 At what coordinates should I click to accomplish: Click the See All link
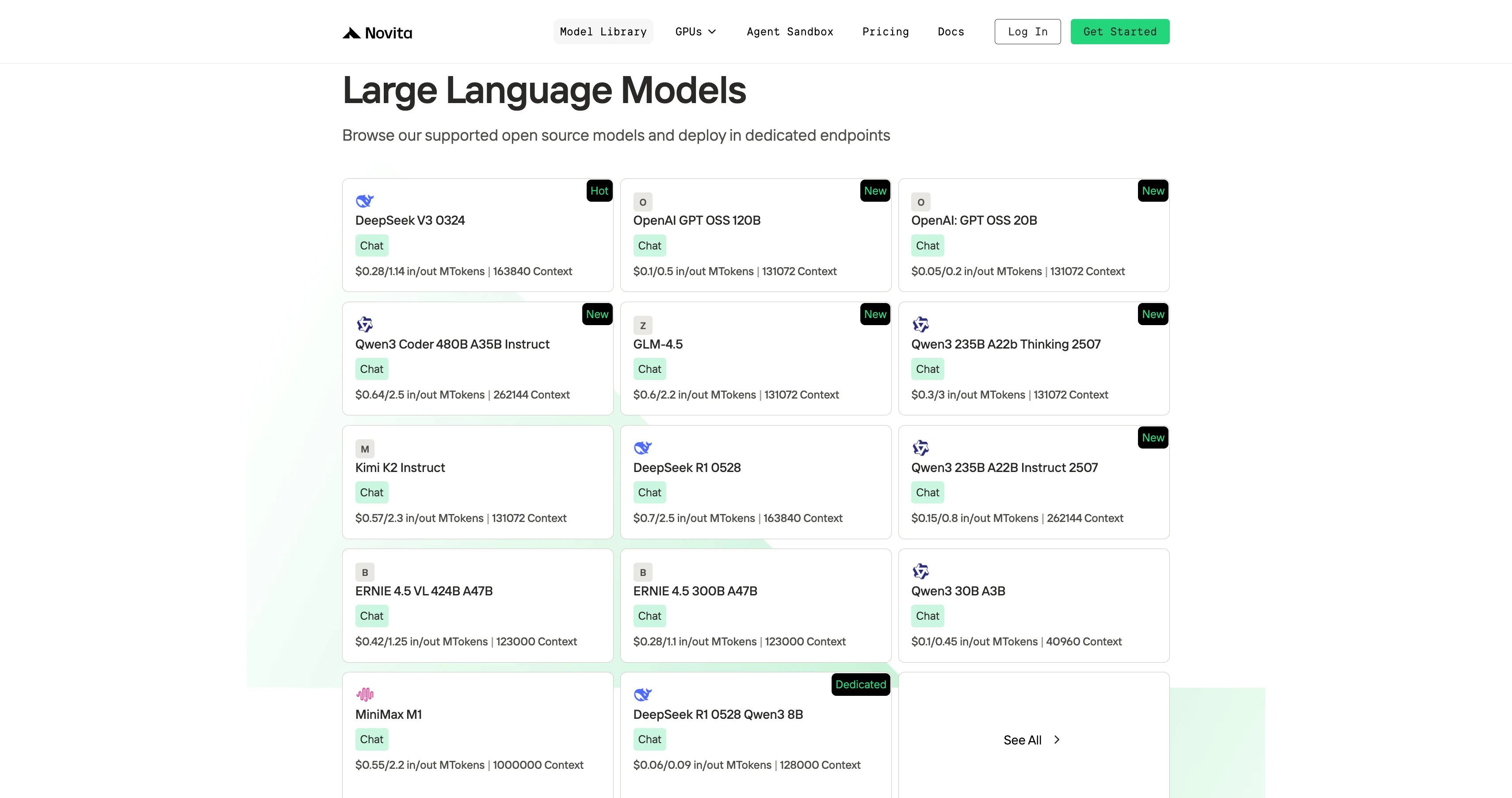pos(1022,740)
